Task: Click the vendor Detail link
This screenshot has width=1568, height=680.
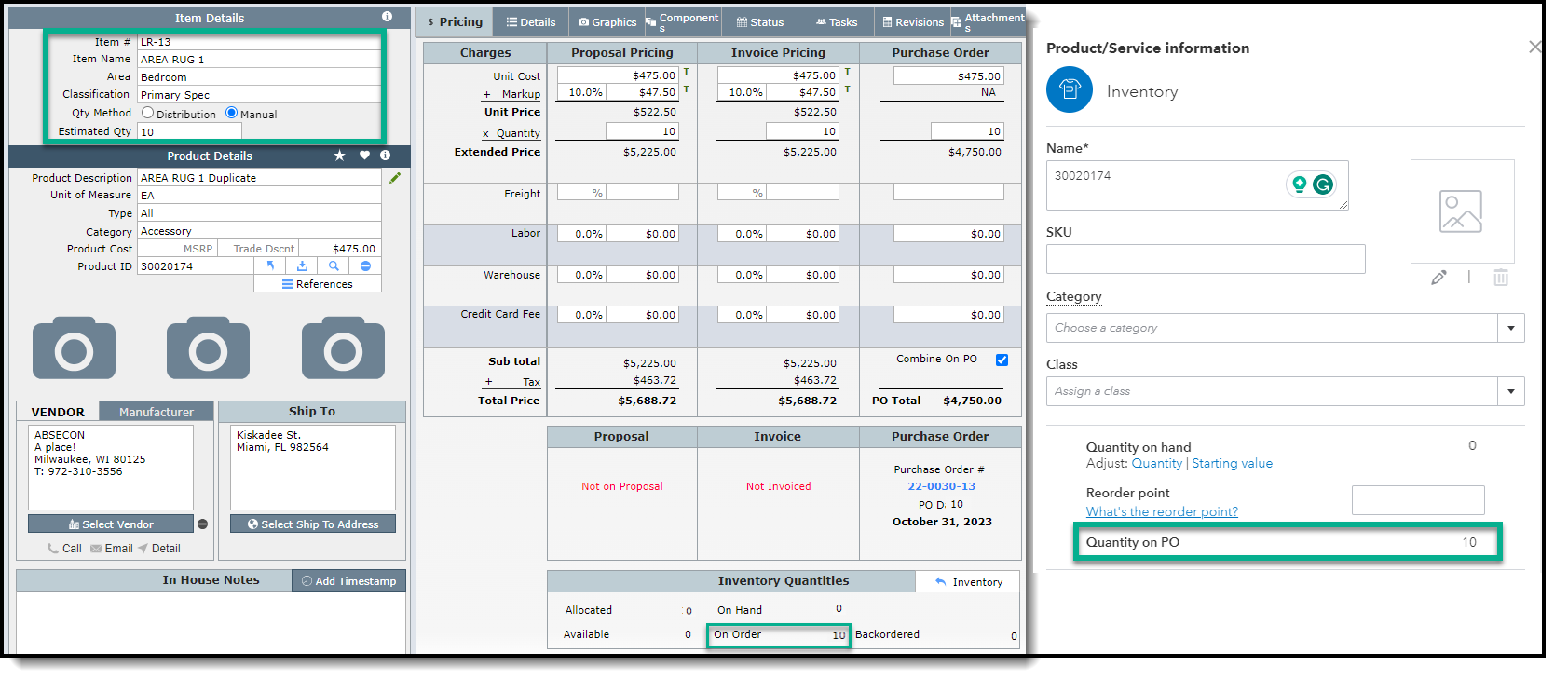Action: coord(159,549)
